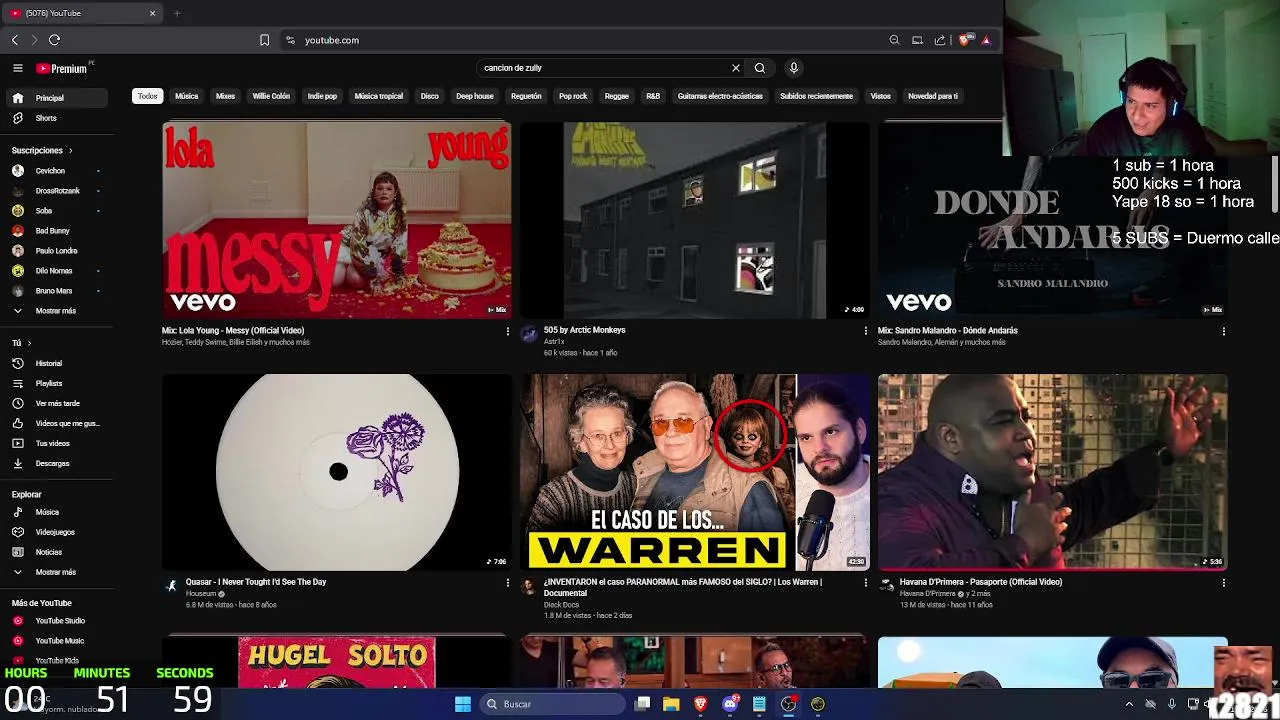1280x720 pixels.
Task: Open the Quasar white vinyl thumbnail
Action: point(337,472)
